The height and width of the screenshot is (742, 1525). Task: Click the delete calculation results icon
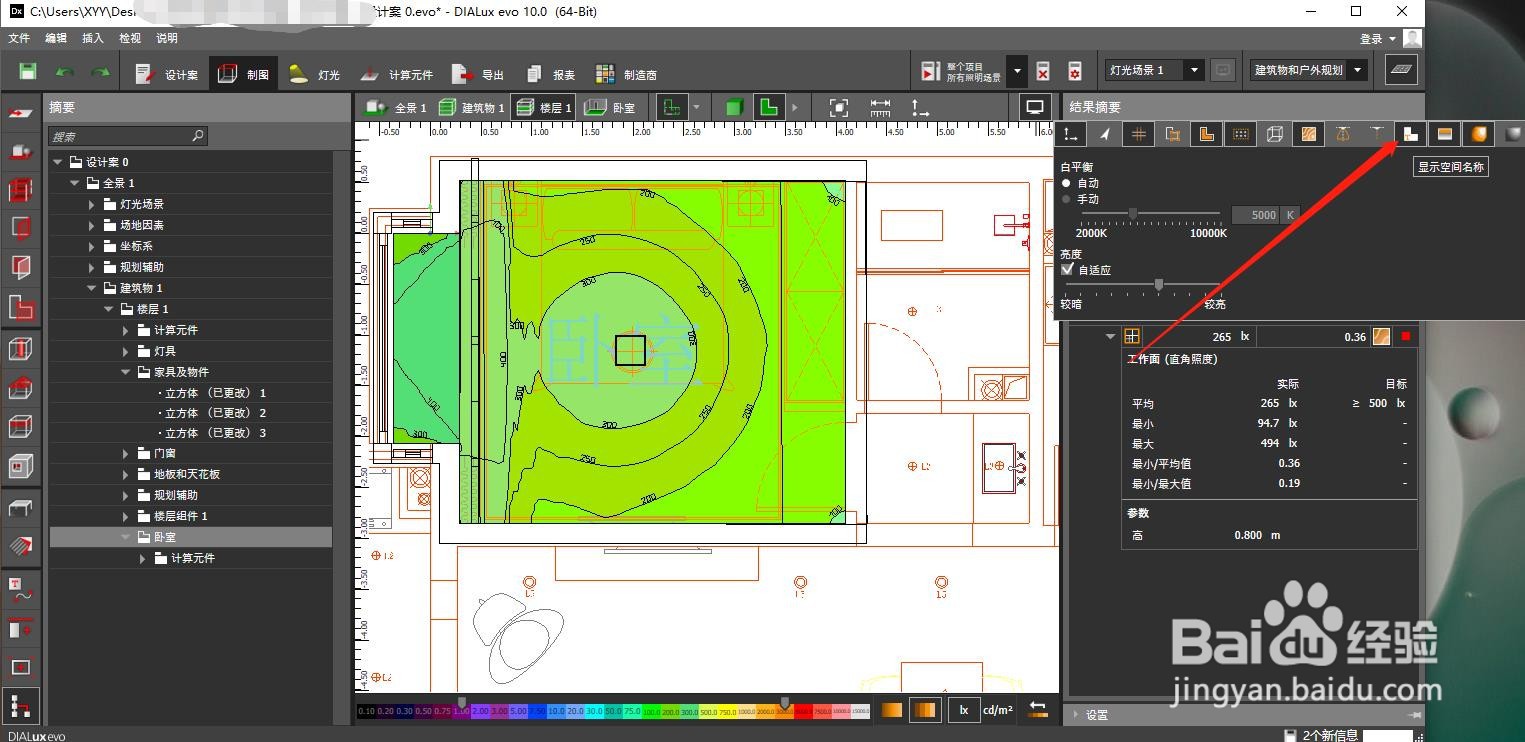(1043, 71)
